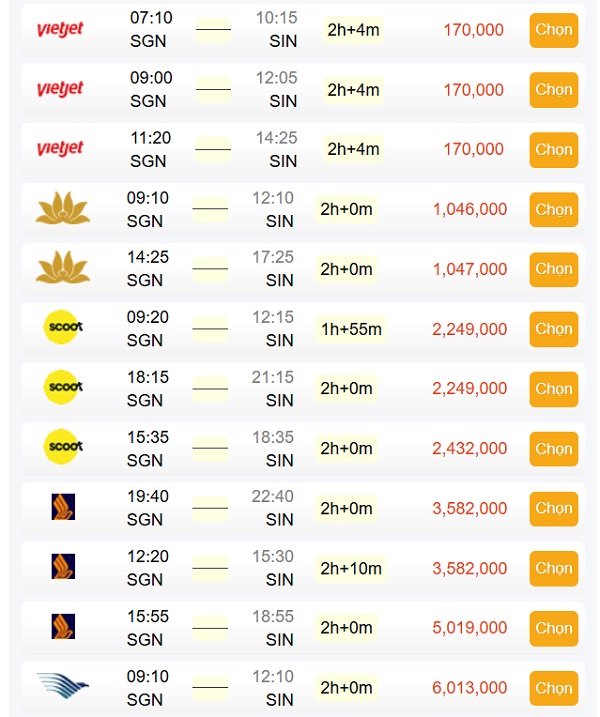Click the Vietnam Airlines lotus logo on the 09:10 flight

63,208
